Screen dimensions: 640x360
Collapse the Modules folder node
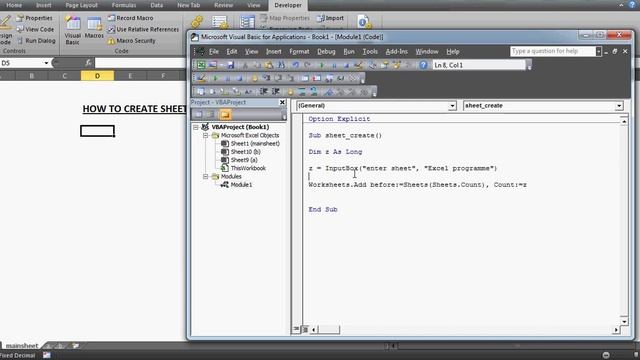[x=206, y=176]
